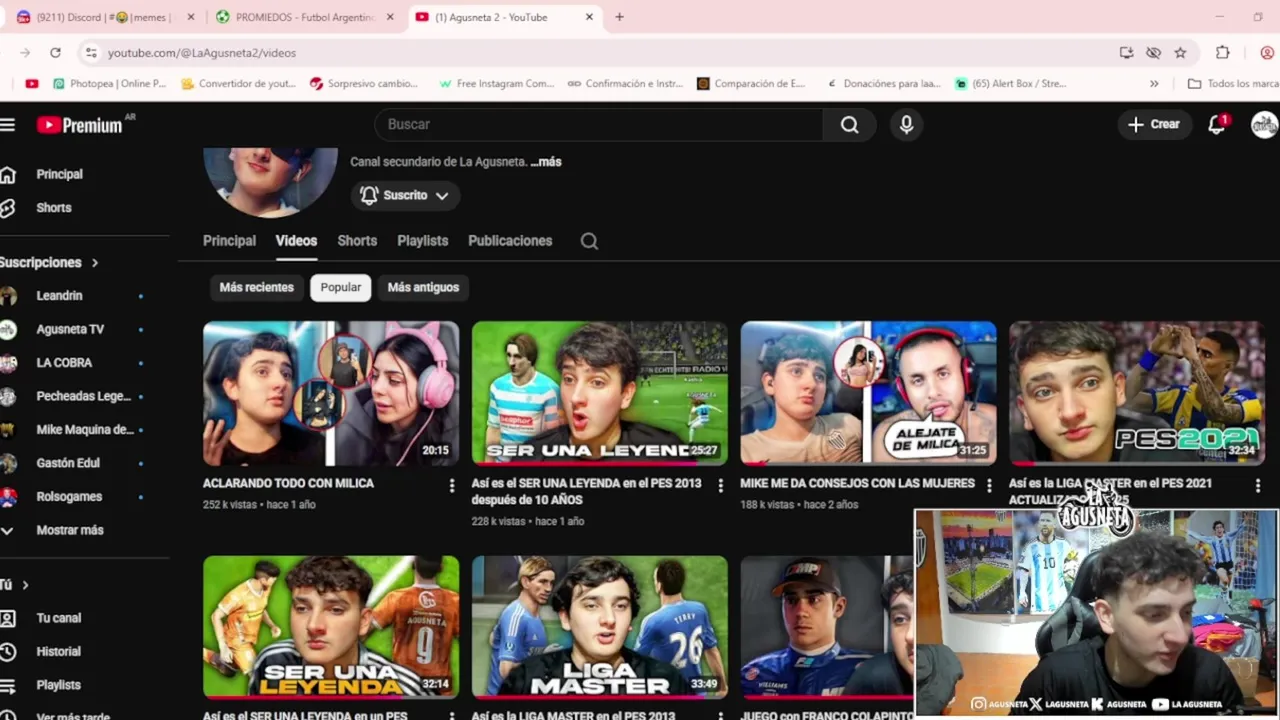
Task: Open Agusneta TV subscription
Action: (x=70, y=329)
